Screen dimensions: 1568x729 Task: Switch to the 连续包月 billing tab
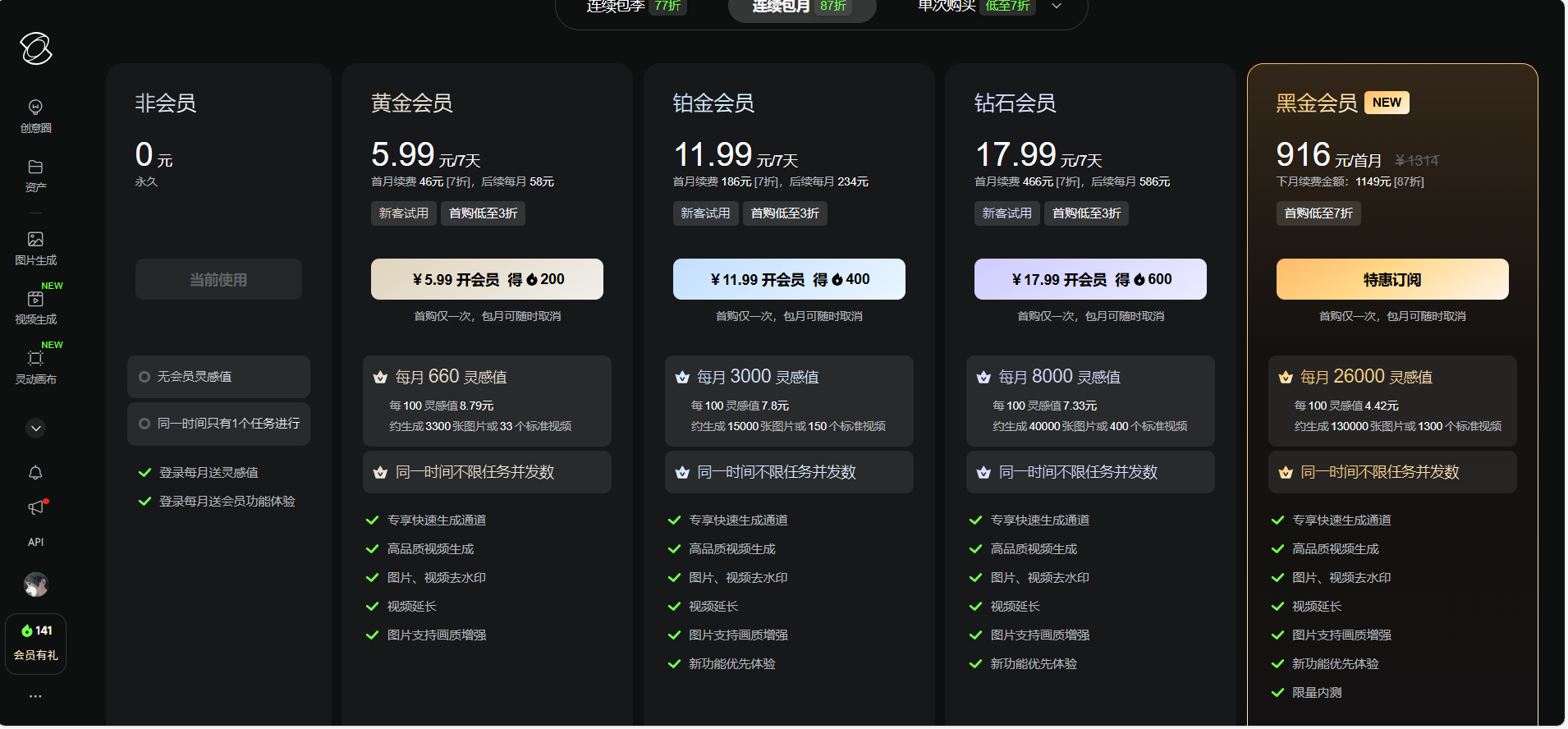[x=801, y=7]
